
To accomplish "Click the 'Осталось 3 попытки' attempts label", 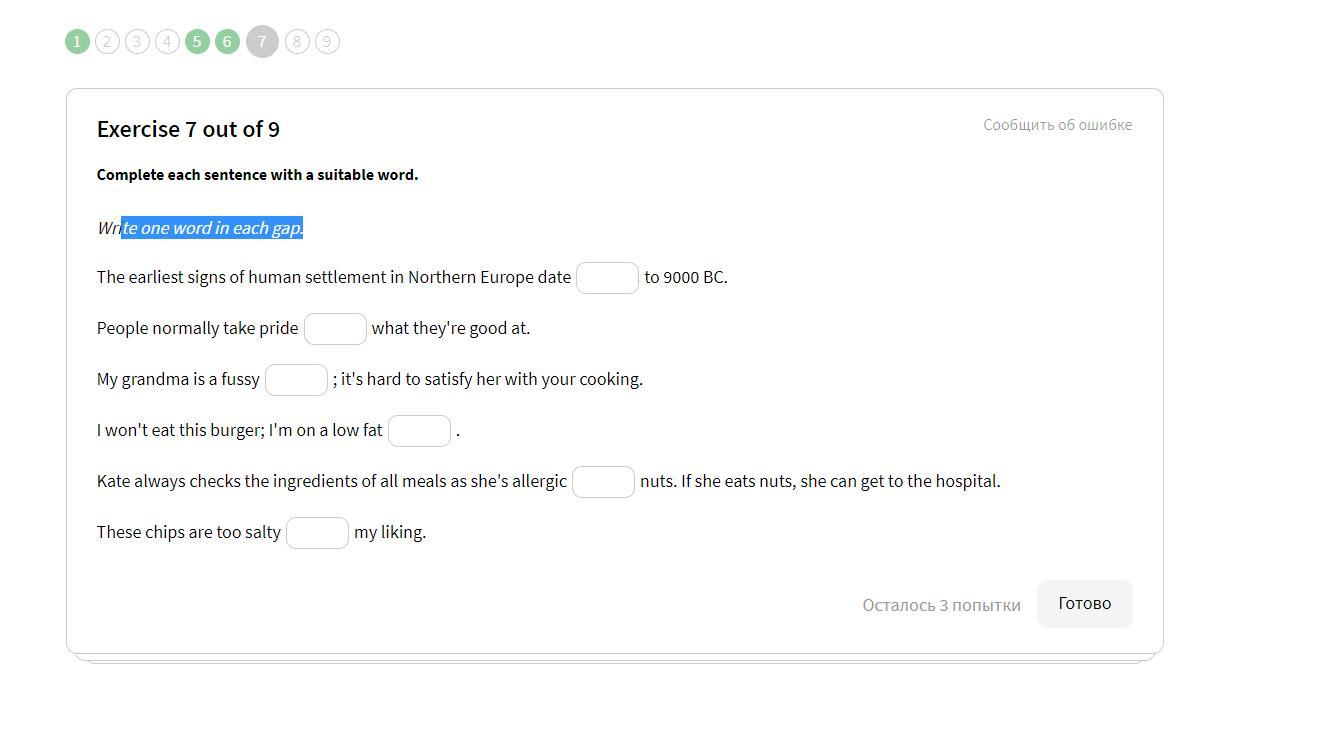I will coord(941,605).
